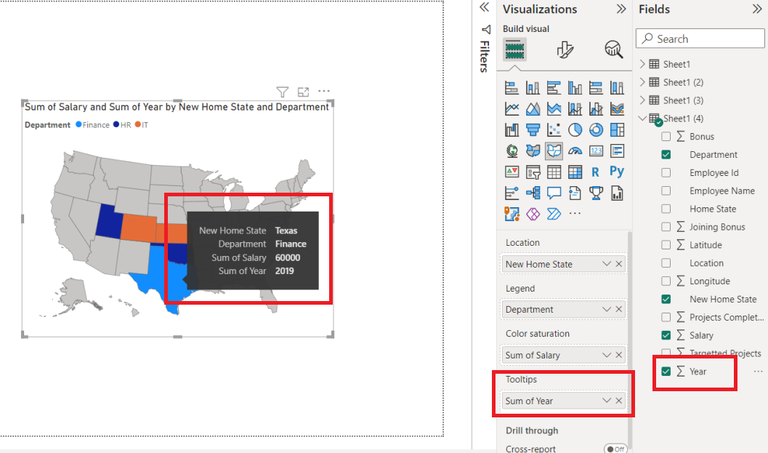768x453 pixels.
Task: Collapse the Fields pane with double chevron
Action: [757, 9]
